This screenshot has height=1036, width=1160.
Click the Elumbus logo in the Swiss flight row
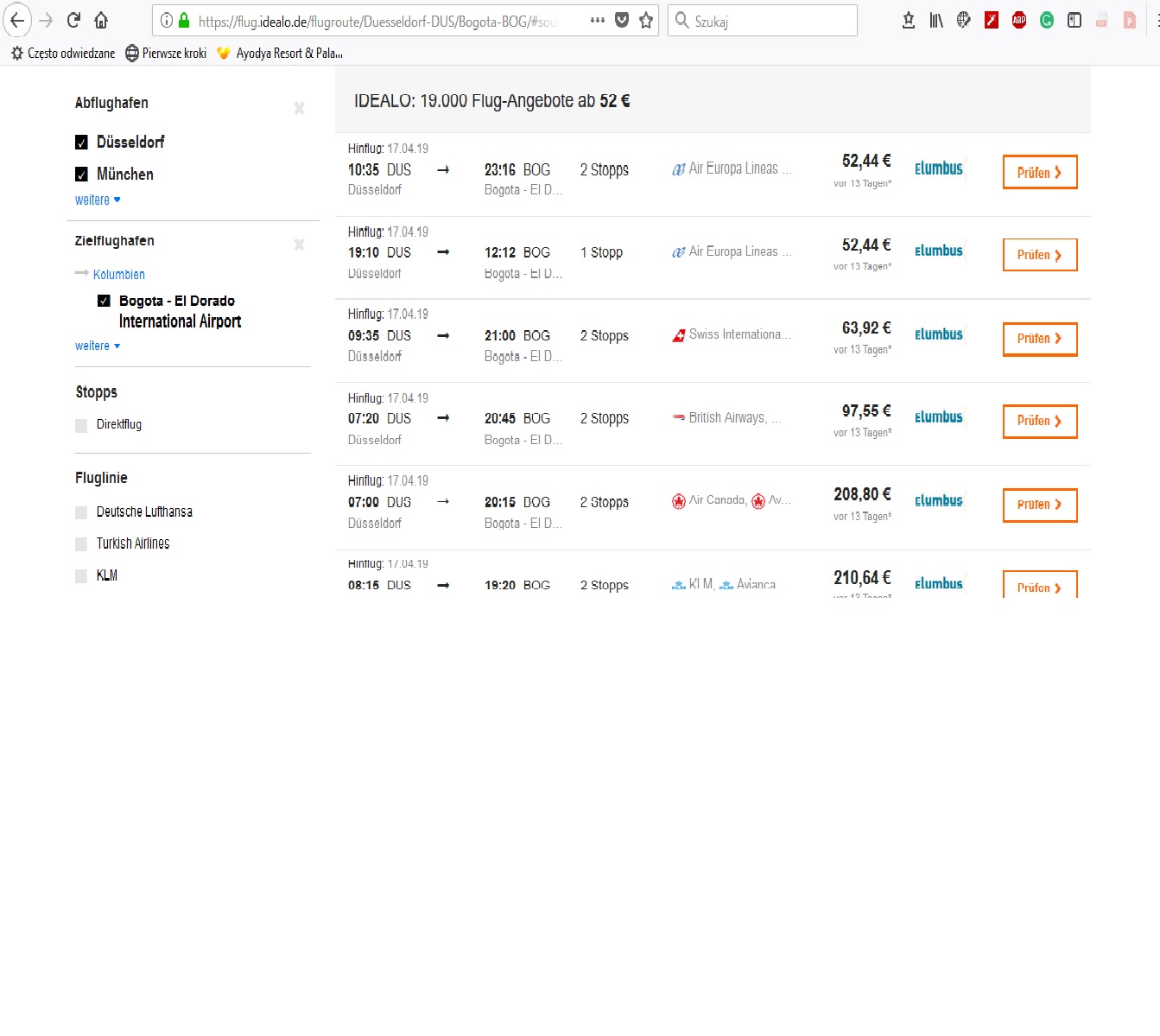[x=939, y=334]
